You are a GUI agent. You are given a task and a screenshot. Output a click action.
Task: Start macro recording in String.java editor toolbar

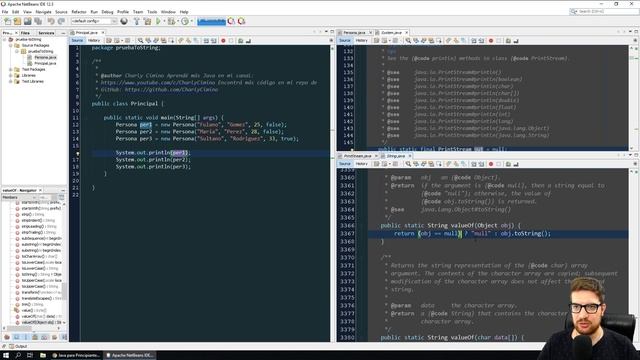(491, 164)
